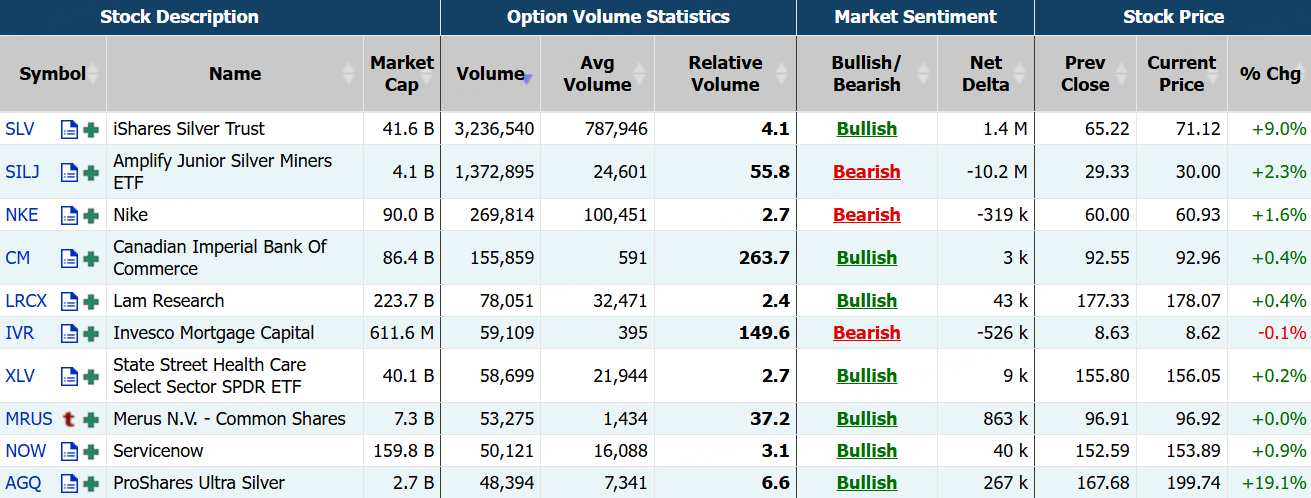Open the report page icon for NKE
The image size is (1311, 498).
(69, 216)
